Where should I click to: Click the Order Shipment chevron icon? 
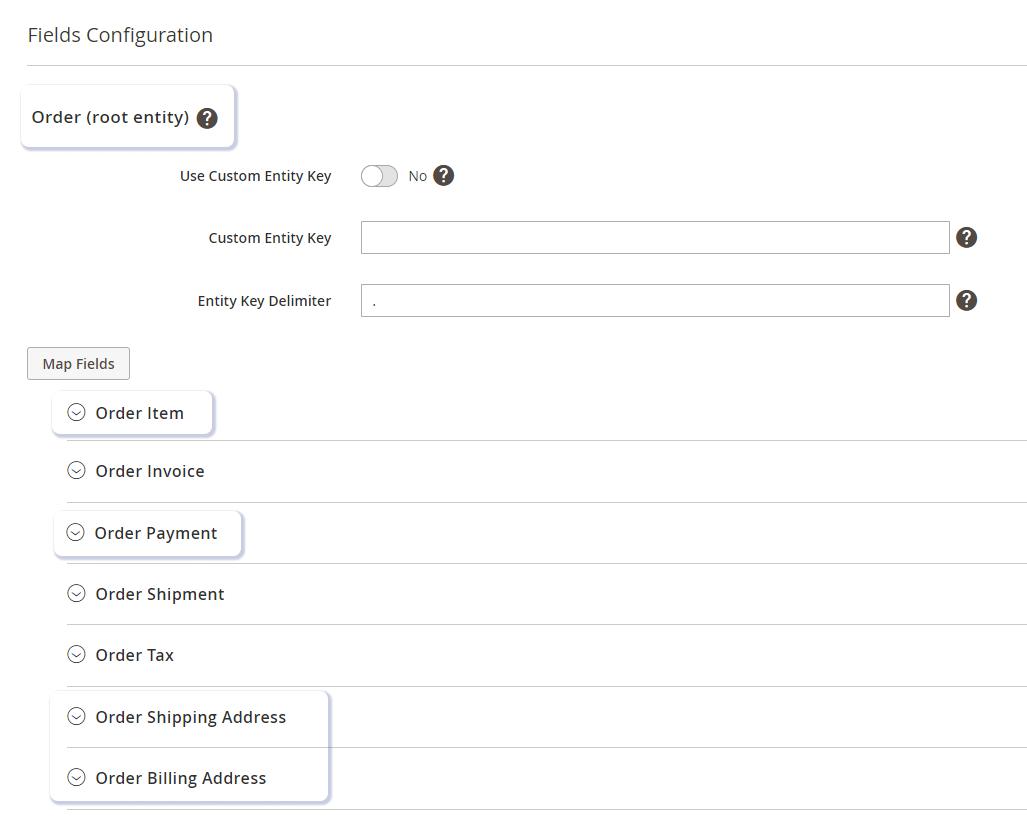click(x=76, y=593)
